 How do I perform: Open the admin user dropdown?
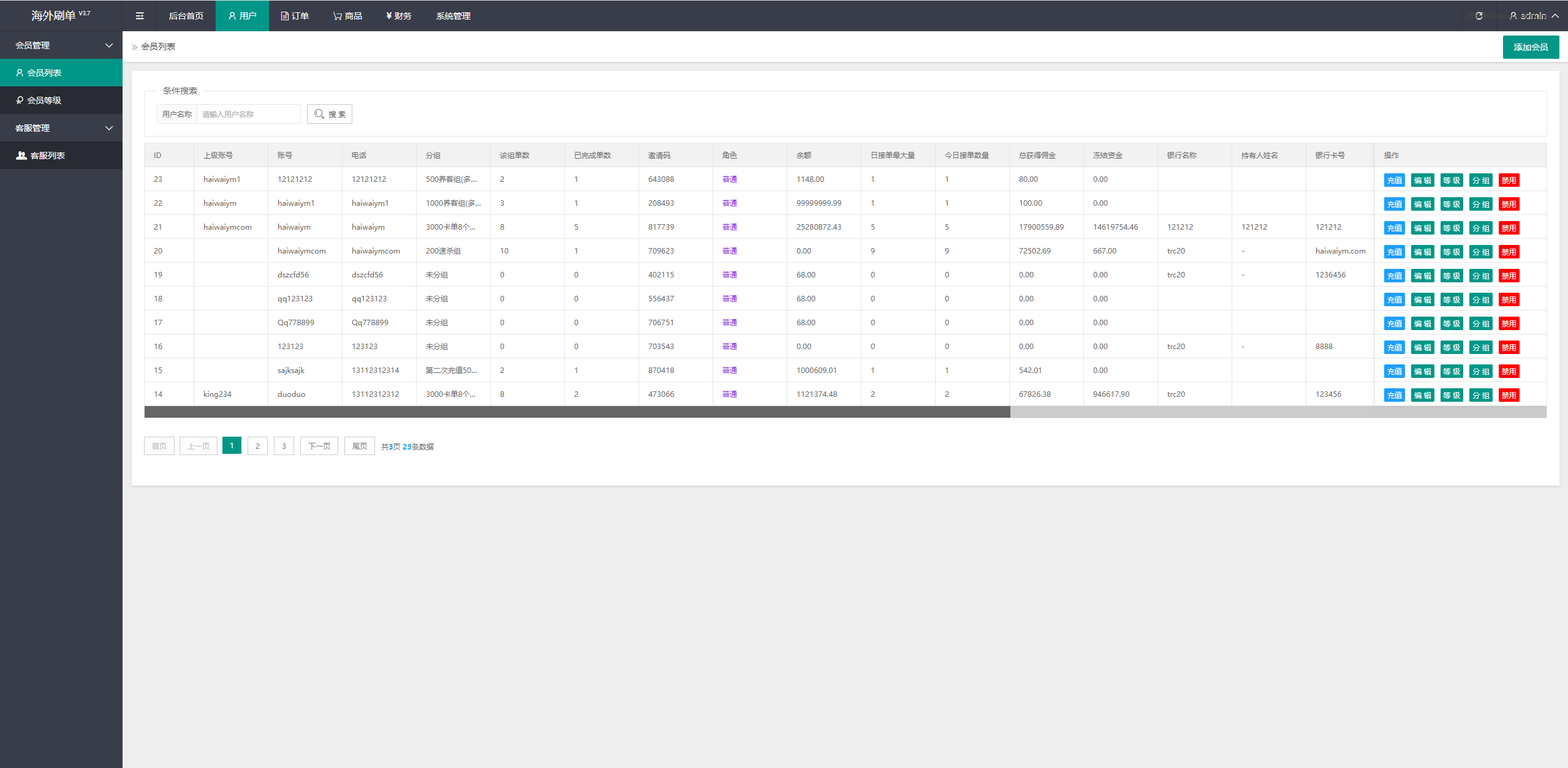pyautogui.click(x=1533, y=16)
